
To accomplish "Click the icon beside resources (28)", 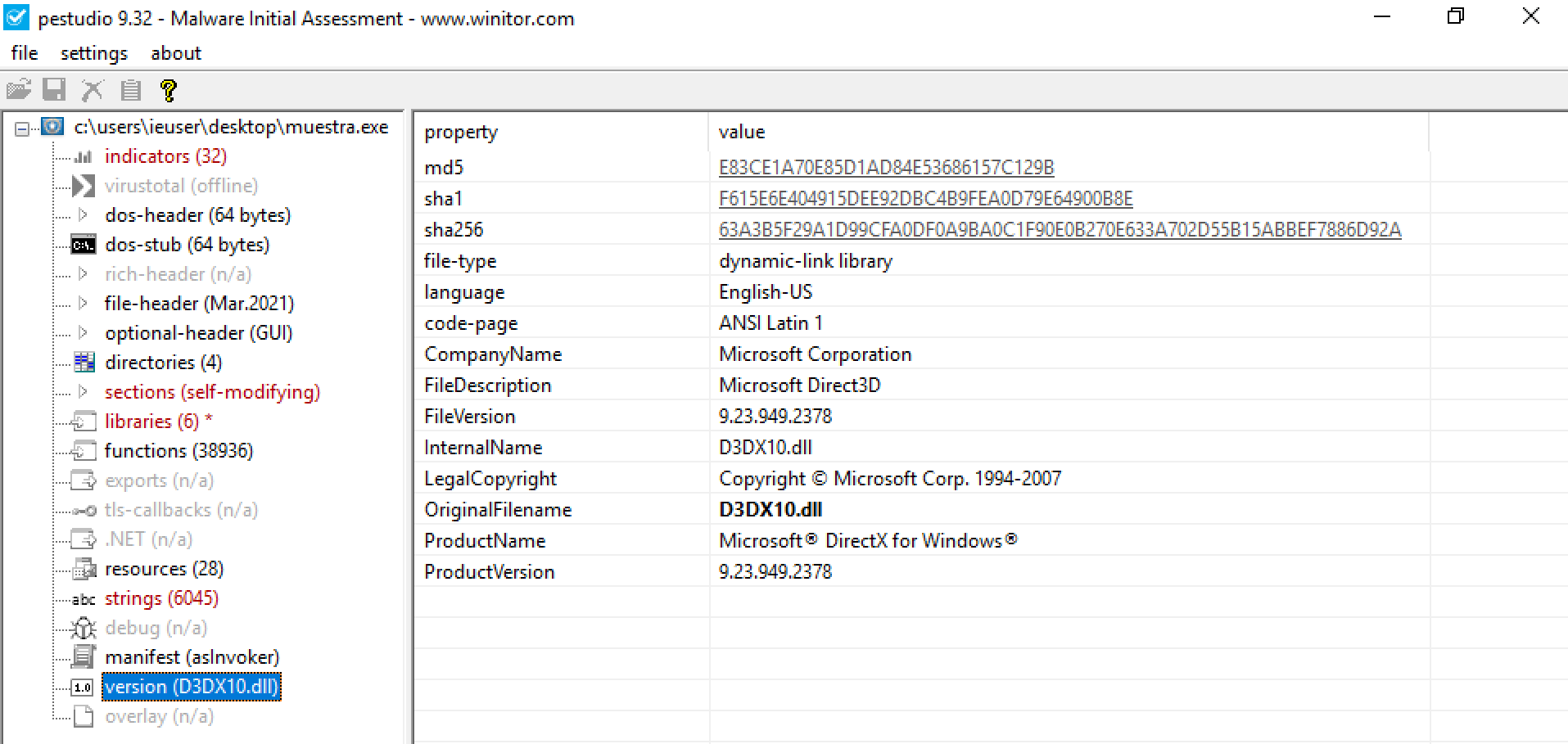I will click(84, 569).
